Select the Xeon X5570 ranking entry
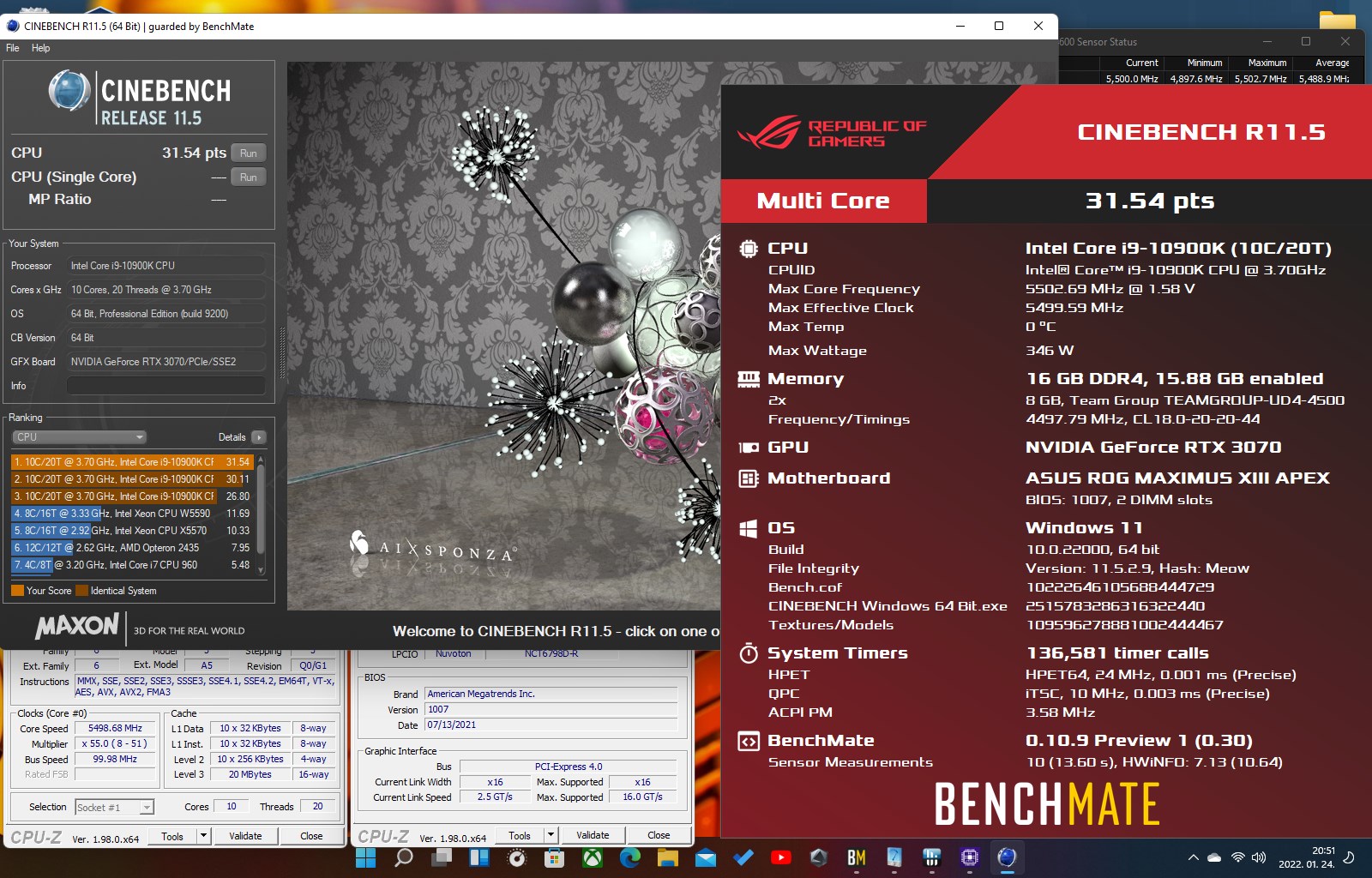The width and height of the screenshot is (1372, 878). click(132, 530)
